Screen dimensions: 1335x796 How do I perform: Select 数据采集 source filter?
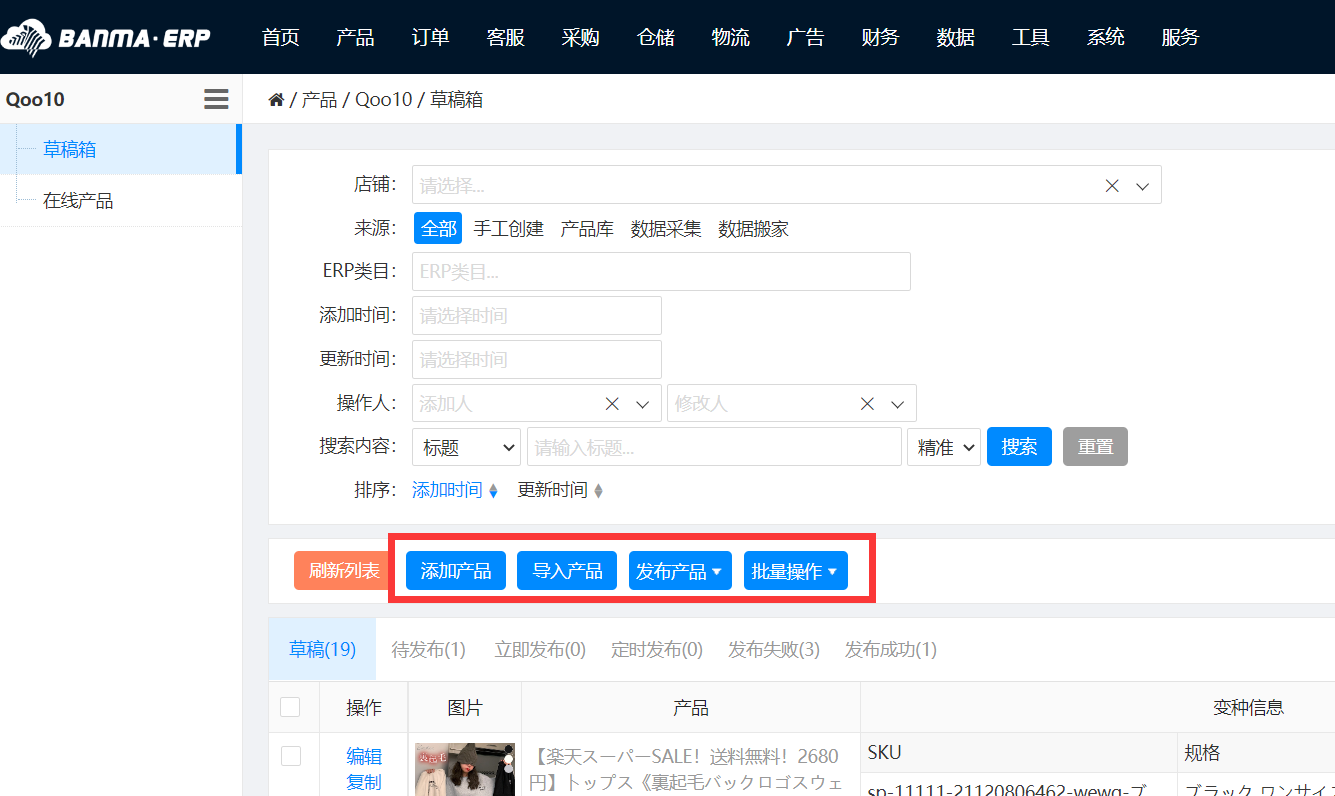(666, 229)
